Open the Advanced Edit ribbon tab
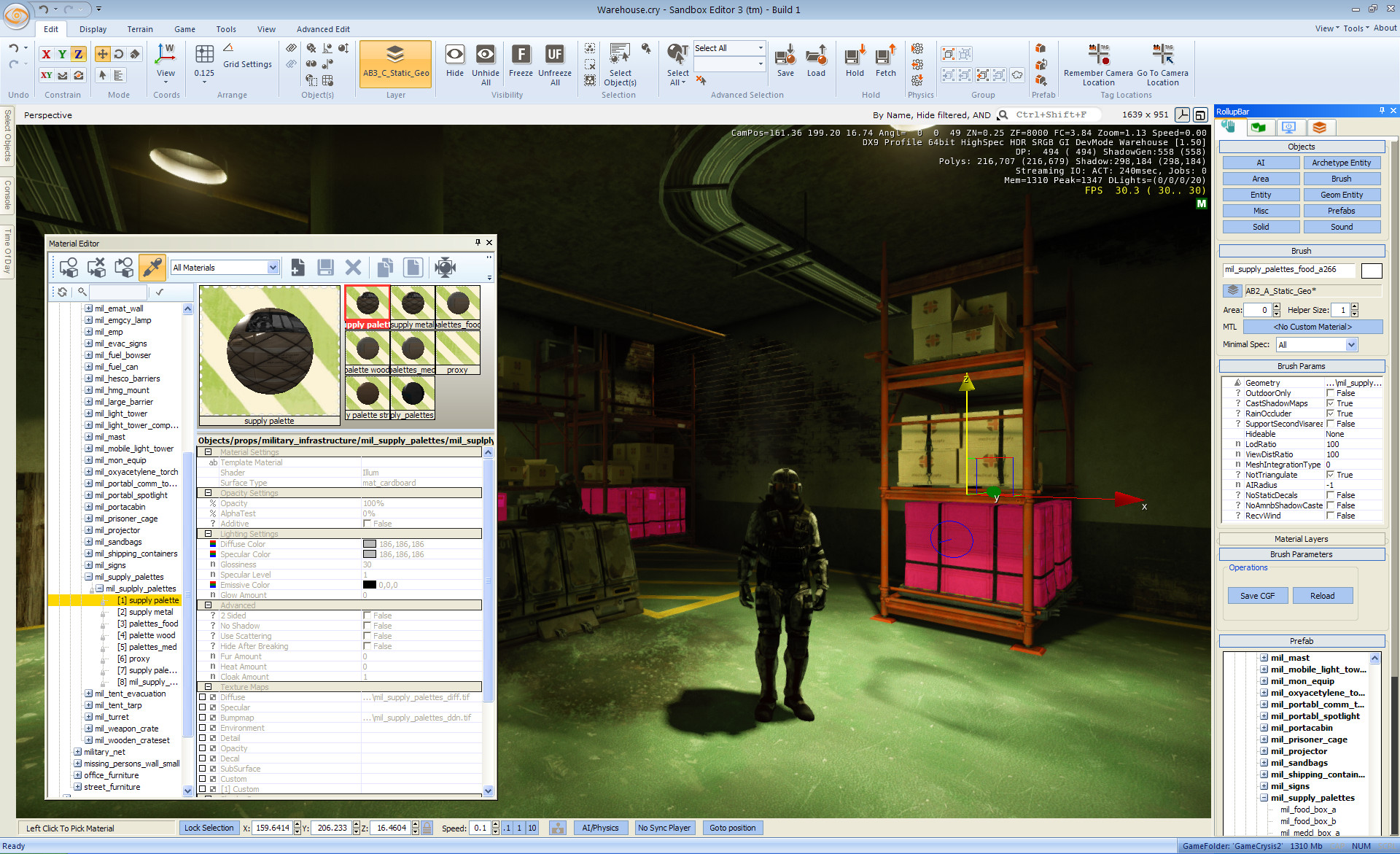This screenshot has height=854, width=1400. coord(323,29)
